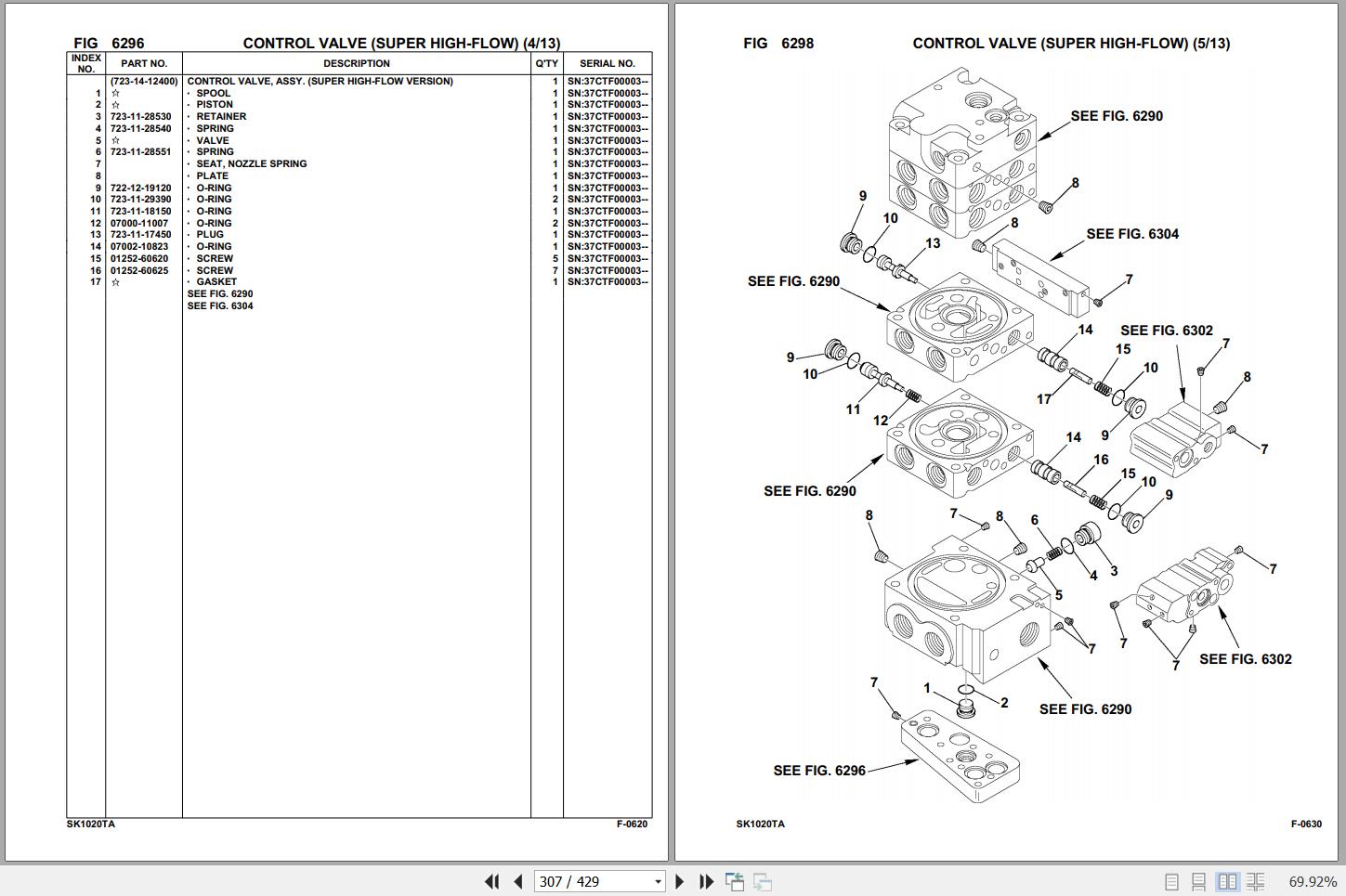Click the CONTROL VALVE (SUPER HIGH-FLOW) (5/13) title
Viewport: 1346px width, 896px height.
1071,43
